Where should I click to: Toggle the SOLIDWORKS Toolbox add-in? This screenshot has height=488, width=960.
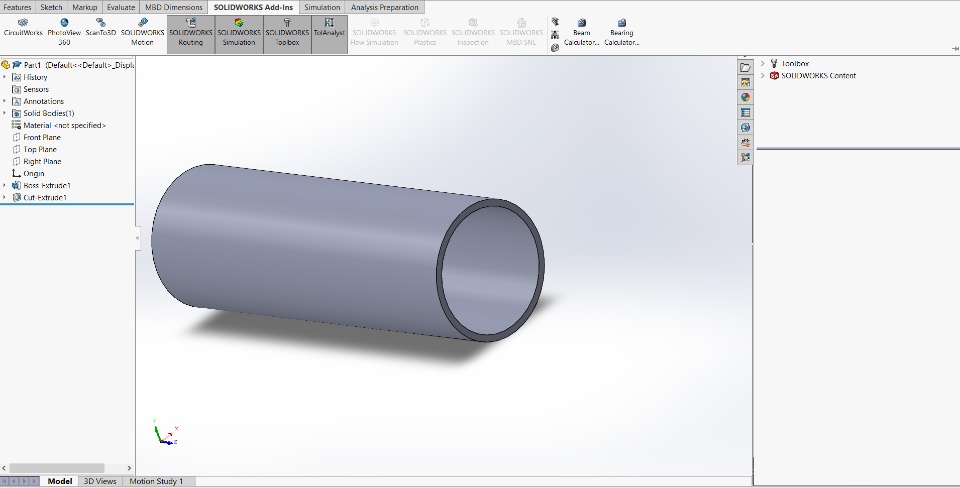pyautogui.click(x=287, y=32)
